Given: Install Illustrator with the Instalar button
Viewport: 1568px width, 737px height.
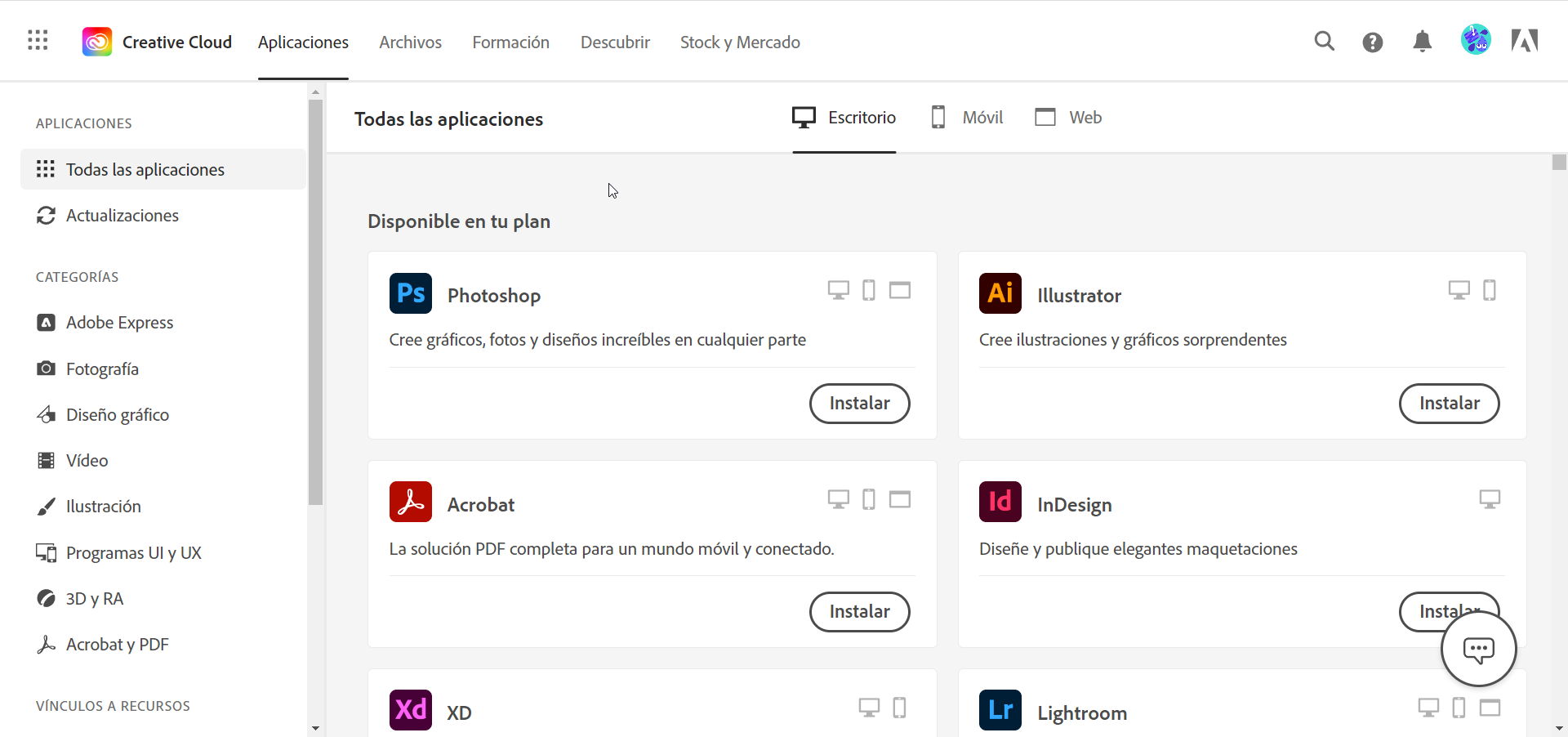Looking at the screenshot, I should tap(1449, 404).
